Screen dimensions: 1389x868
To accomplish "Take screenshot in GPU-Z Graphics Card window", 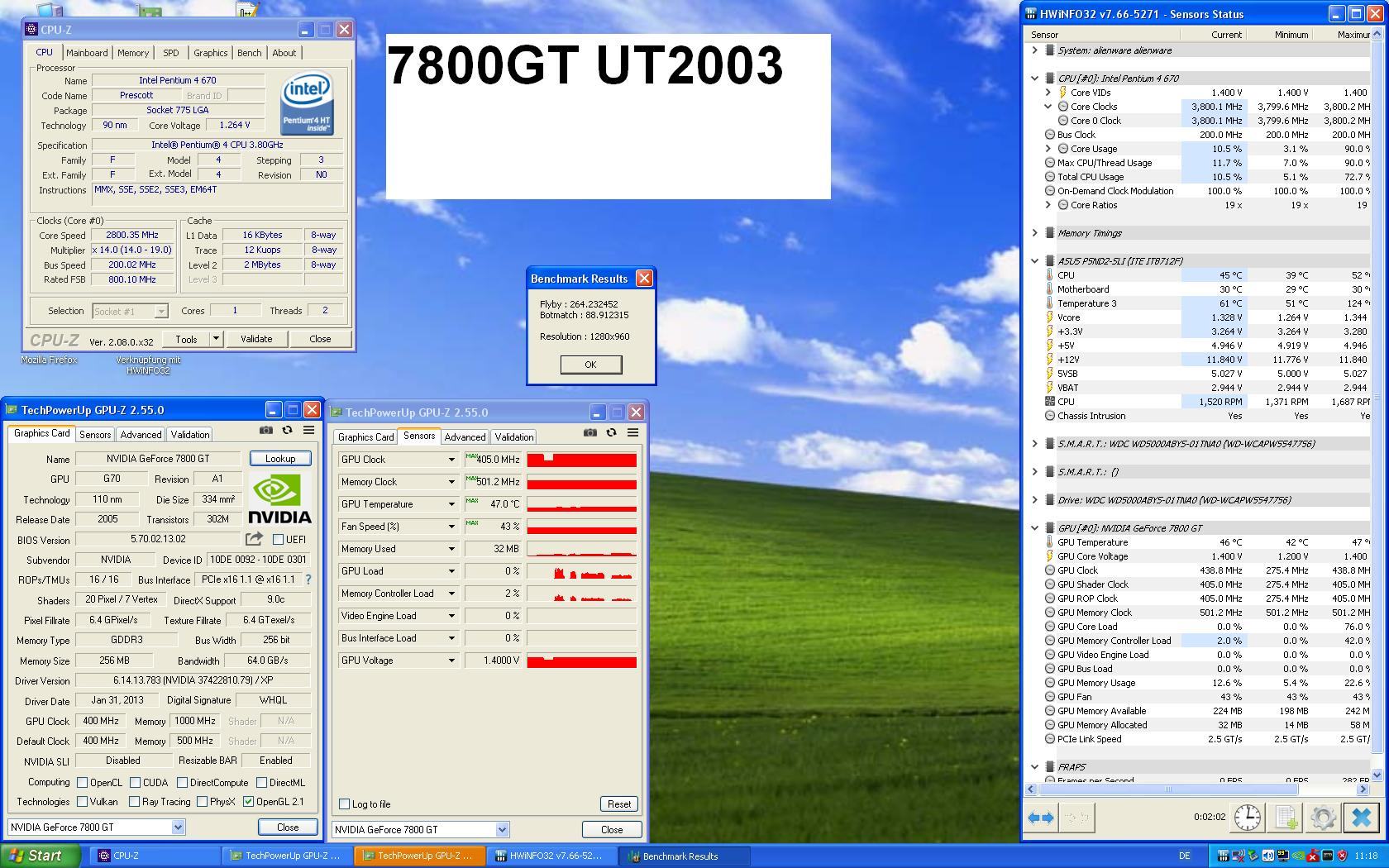I will point(265,430).
